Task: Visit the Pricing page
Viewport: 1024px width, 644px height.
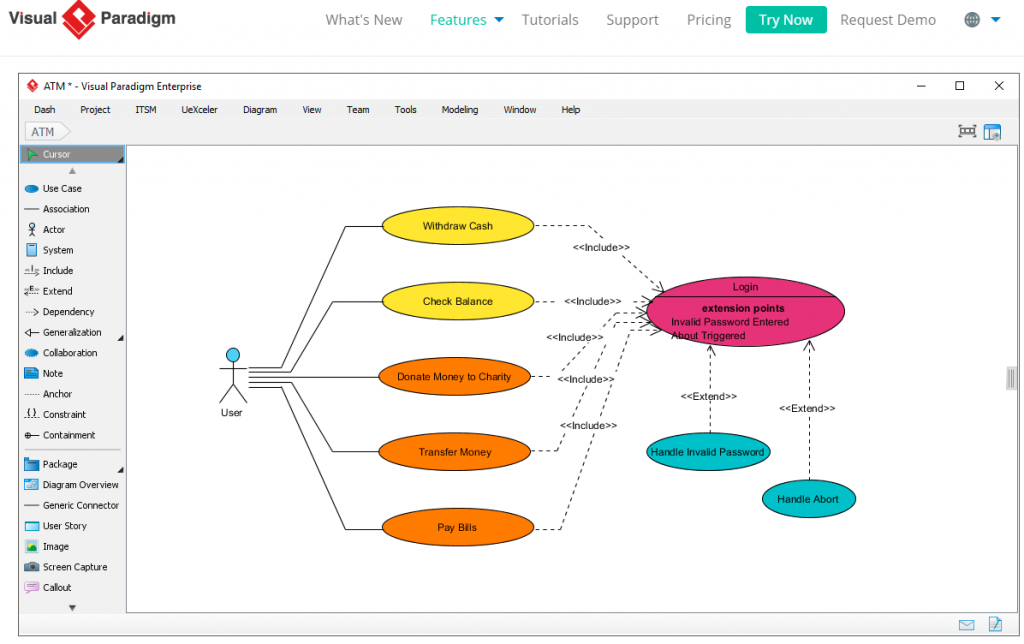Action: pos(709,20)
